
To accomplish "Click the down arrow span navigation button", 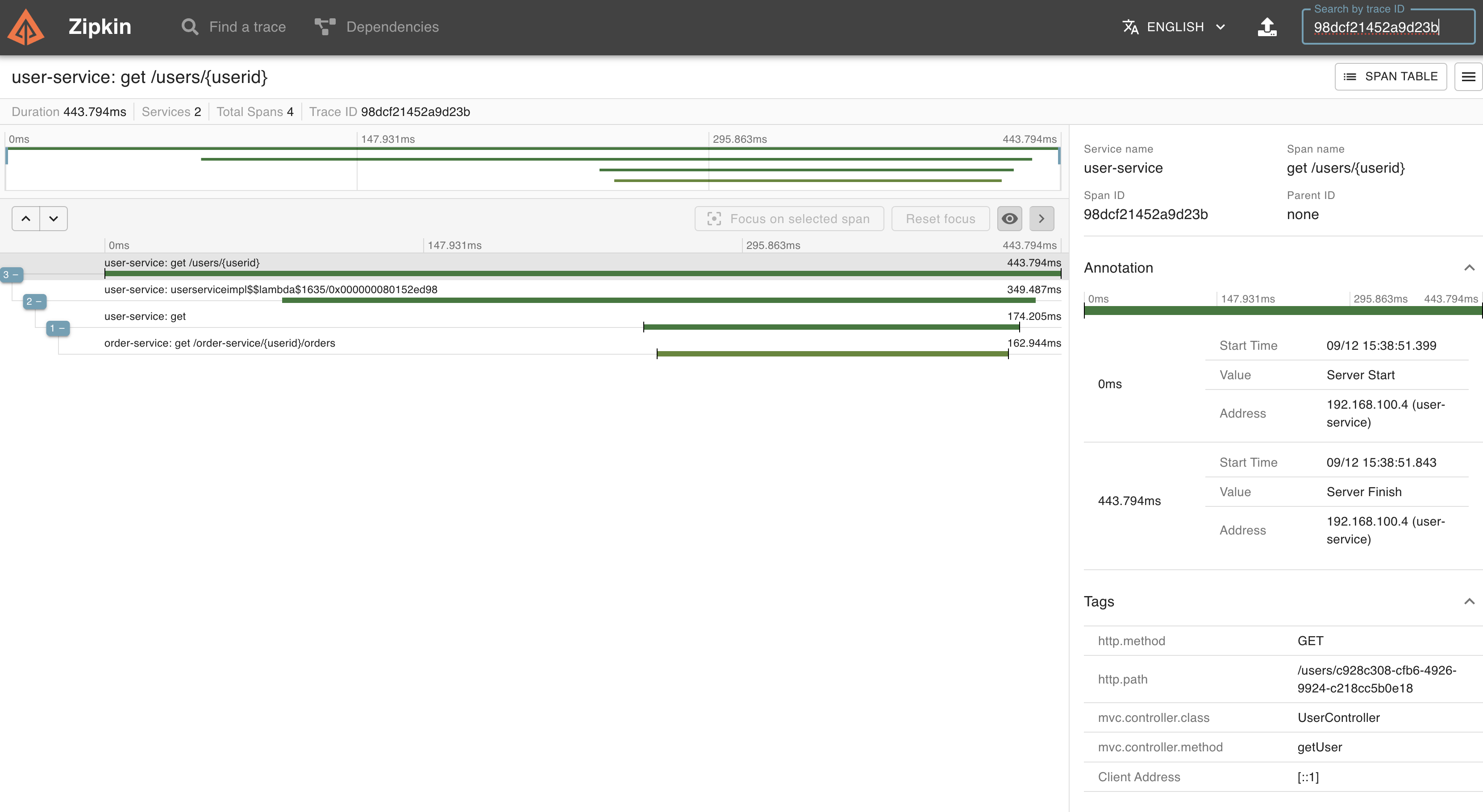I will pyautogui.click(x=54, y=219).
